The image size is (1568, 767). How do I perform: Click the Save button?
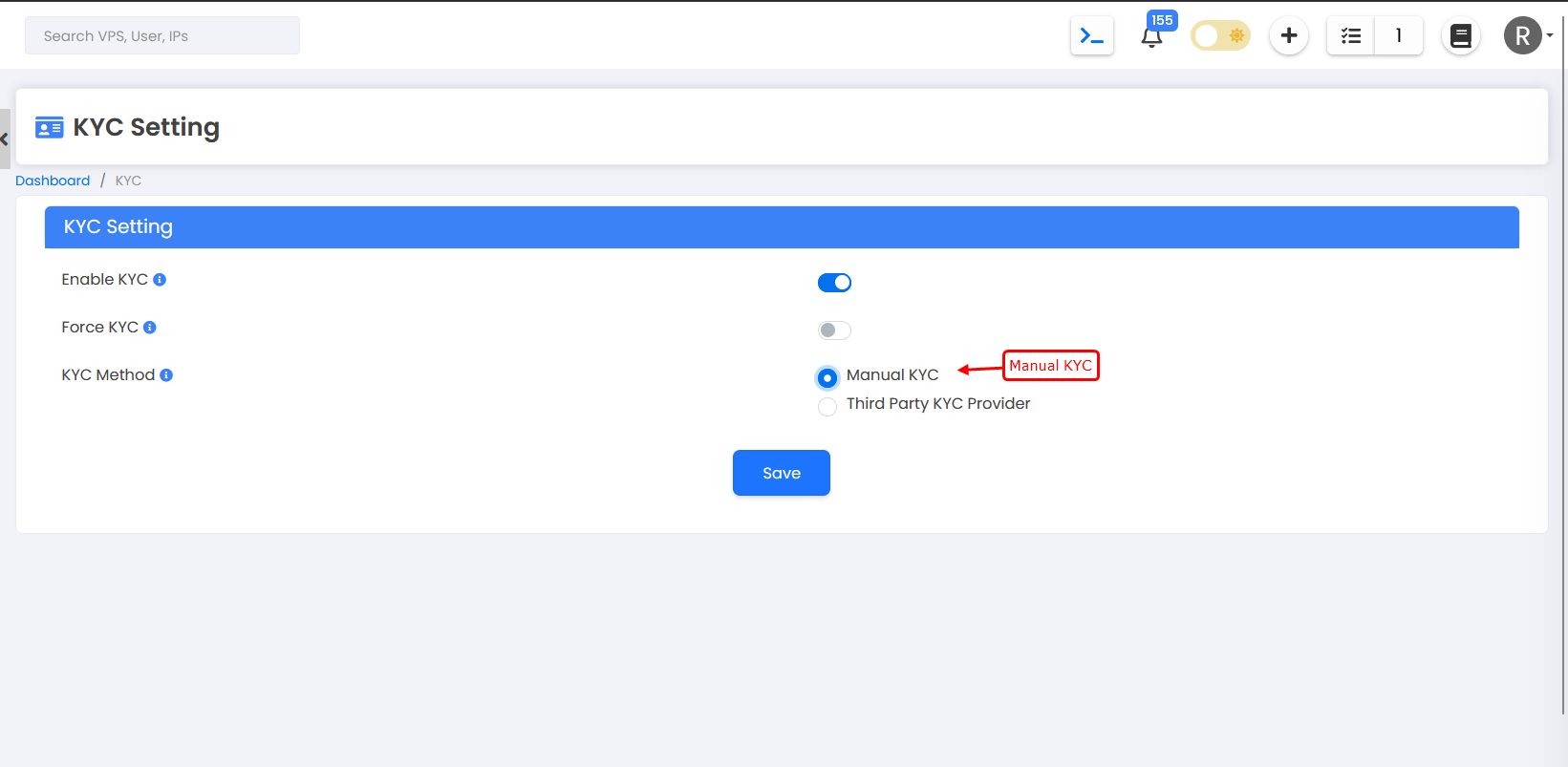[x=782, y=473]
